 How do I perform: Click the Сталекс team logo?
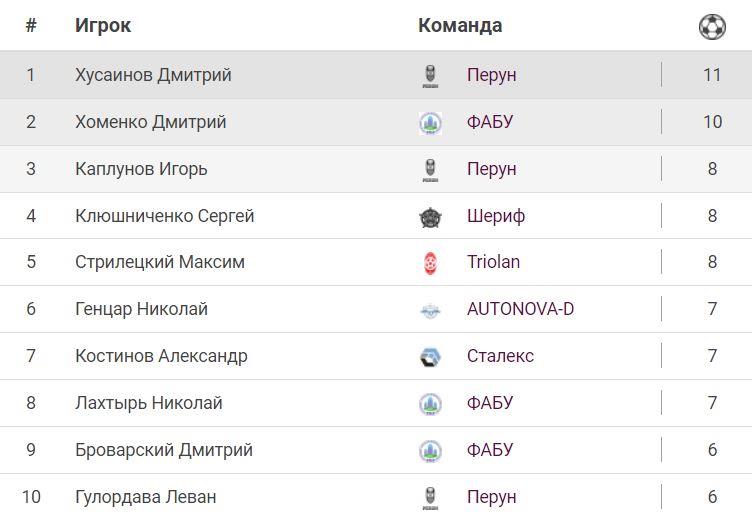pyautogui.click(x=430, y=357)
